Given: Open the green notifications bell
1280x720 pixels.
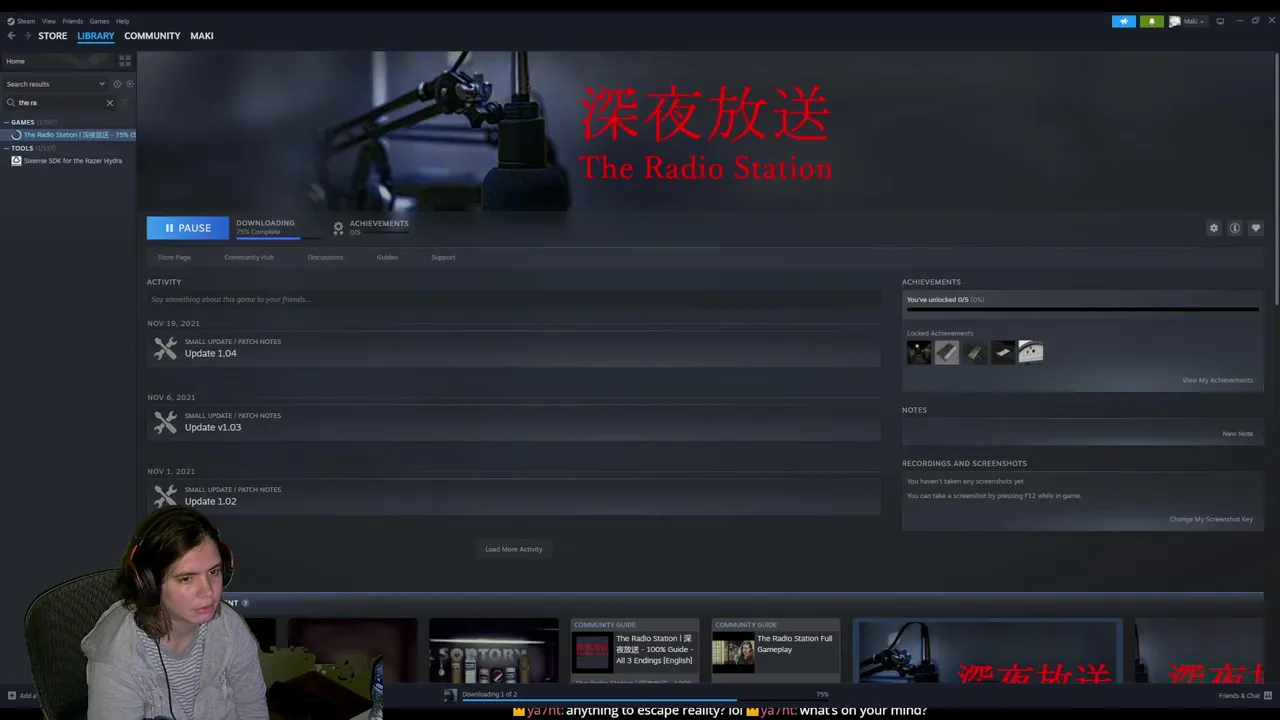Looking at the screenshot, I should coord(1151,21).
